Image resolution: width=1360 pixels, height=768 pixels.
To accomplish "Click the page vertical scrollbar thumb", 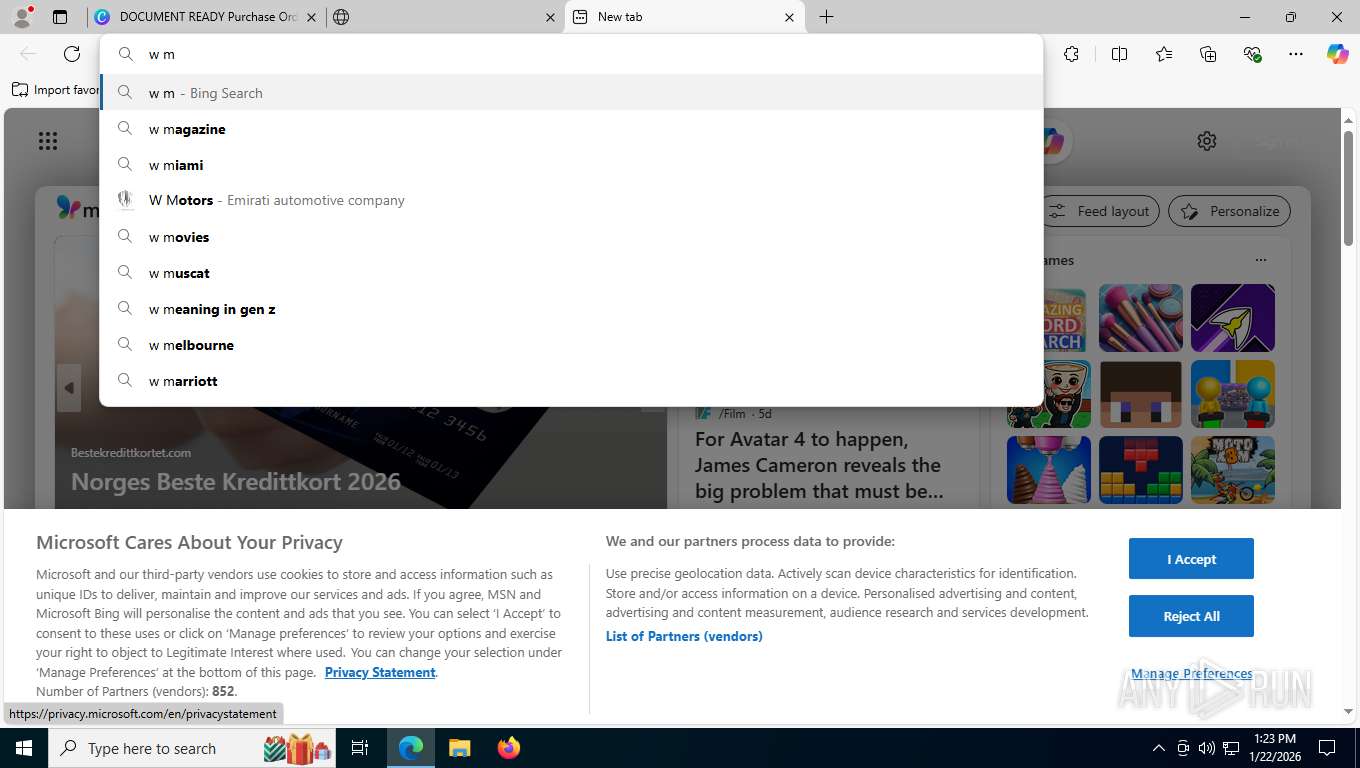I will [x=1348, y=187].
